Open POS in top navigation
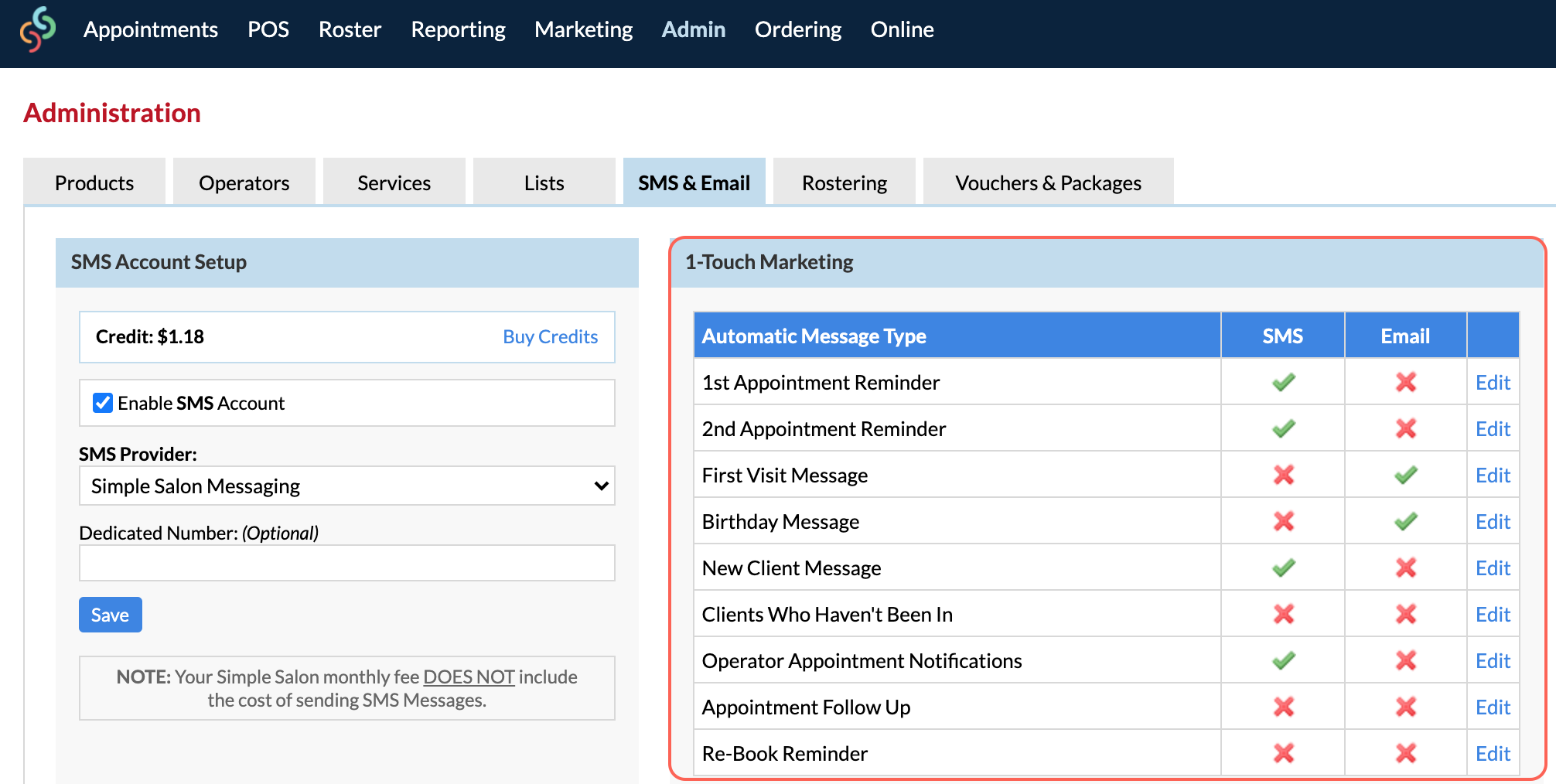The height and width of the screenshot is (784, 1556). (268, 29)
